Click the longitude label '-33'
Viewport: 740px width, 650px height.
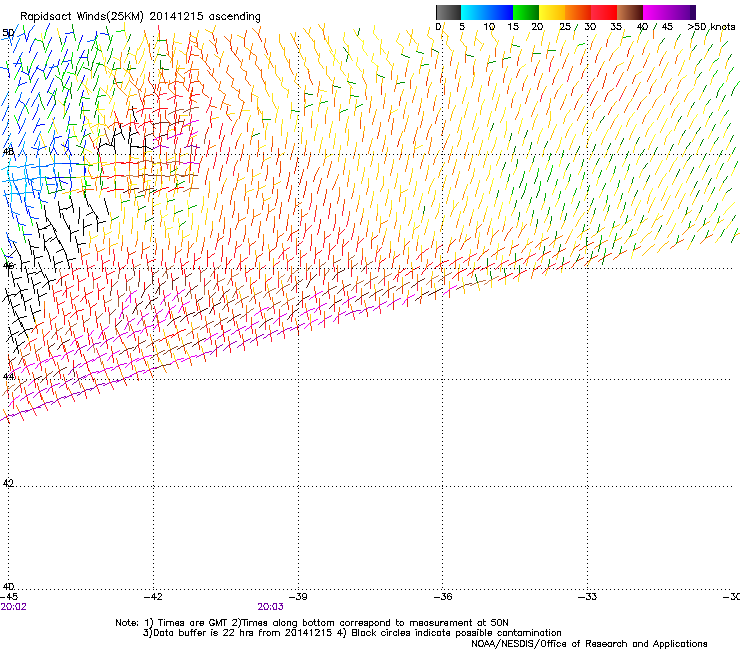(588, 597)
